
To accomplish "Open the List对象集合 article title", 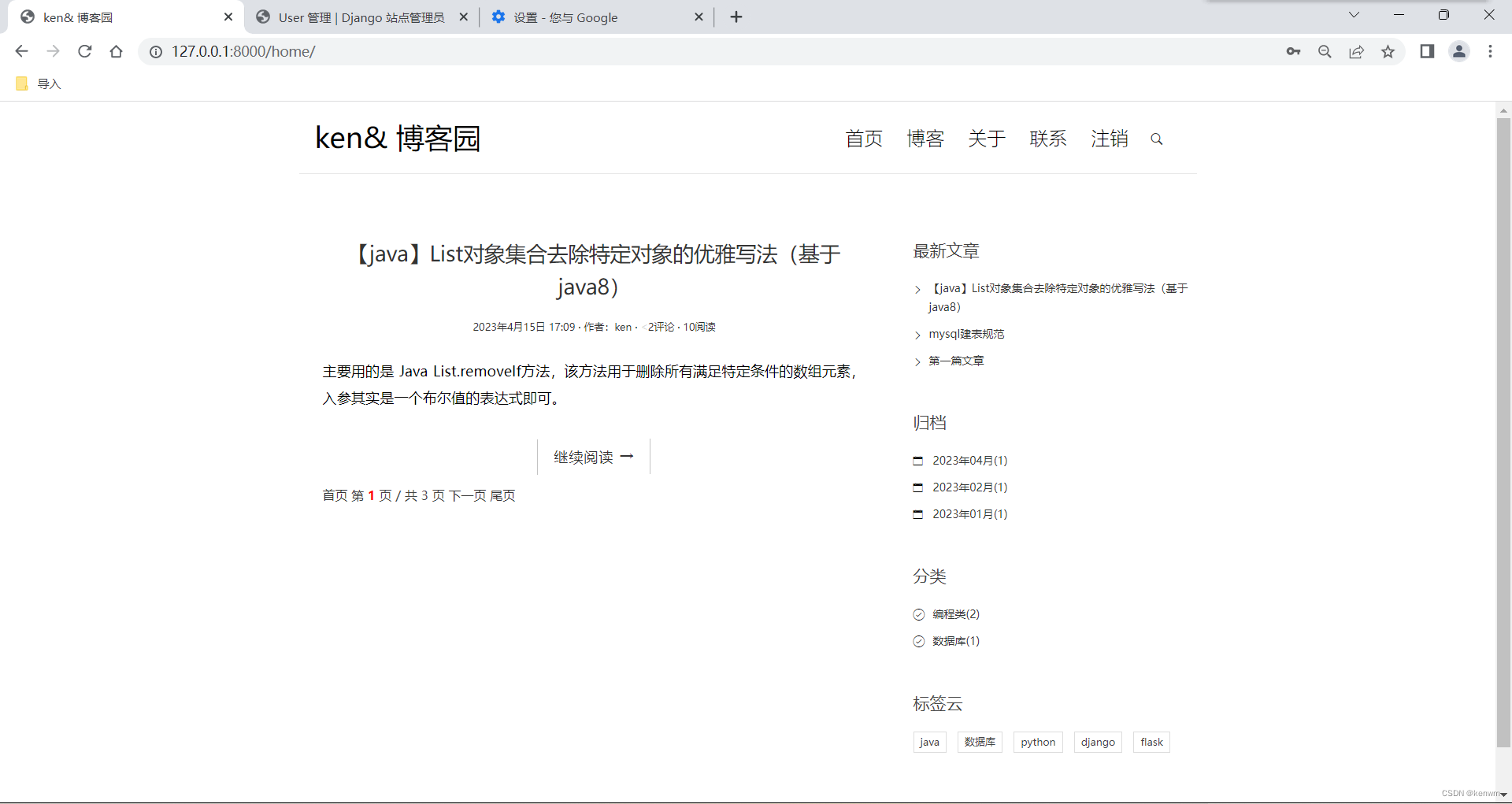I will pos(595,270).
